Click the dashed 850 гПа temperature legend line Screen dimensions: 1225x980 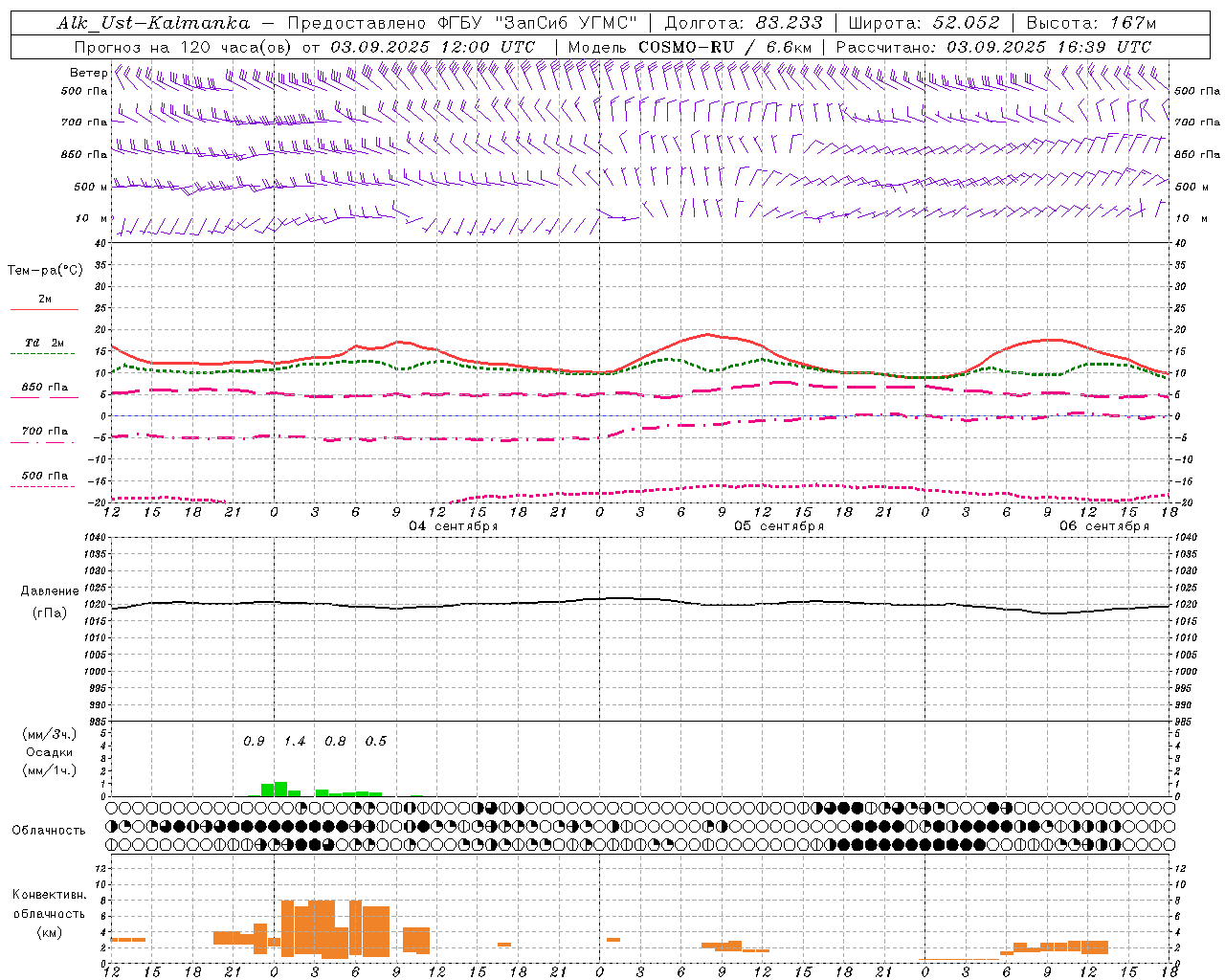[x=43, y=398]
